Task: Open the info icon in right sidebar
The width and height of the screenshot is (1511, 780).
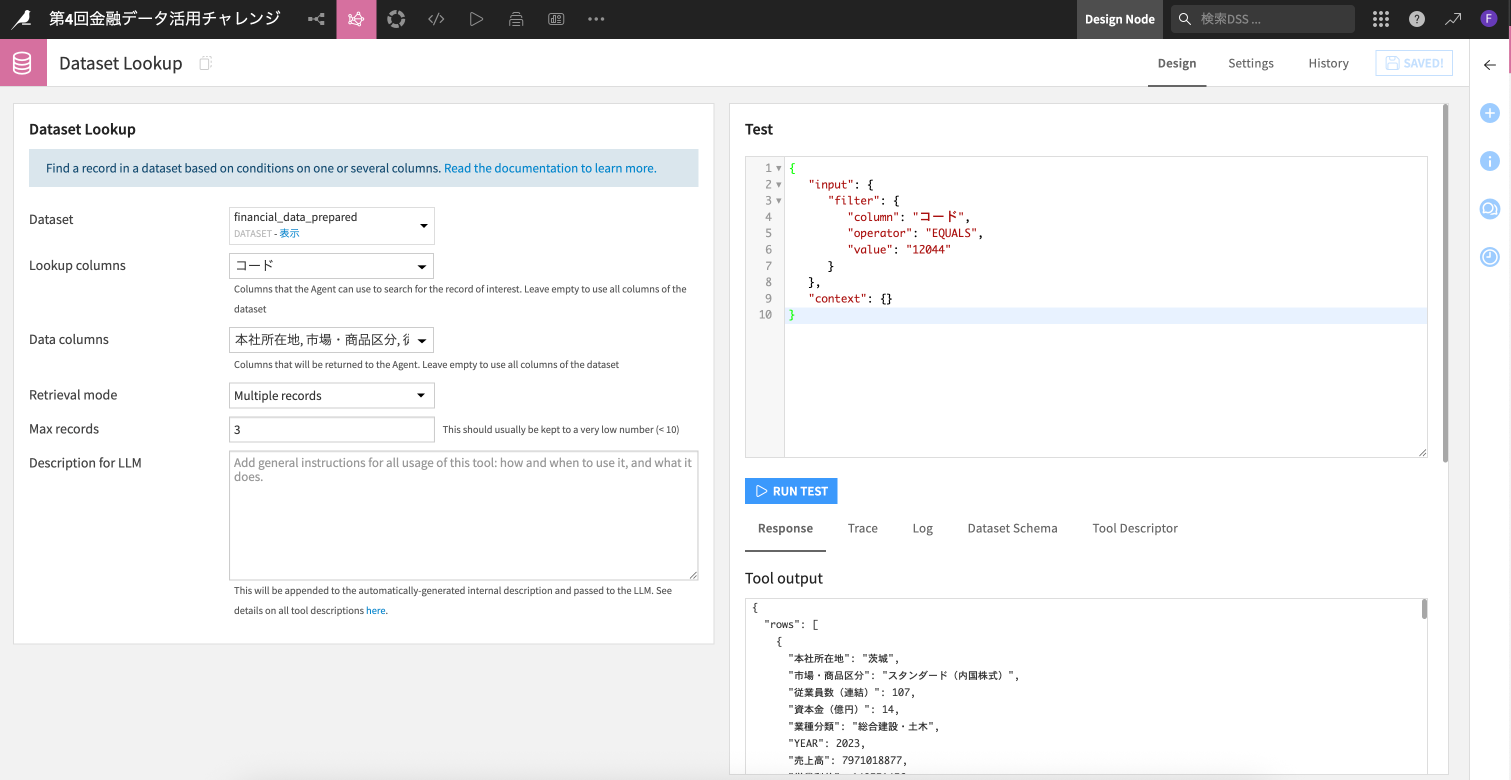Action: pyautogui.click(x=1490, y=161)
